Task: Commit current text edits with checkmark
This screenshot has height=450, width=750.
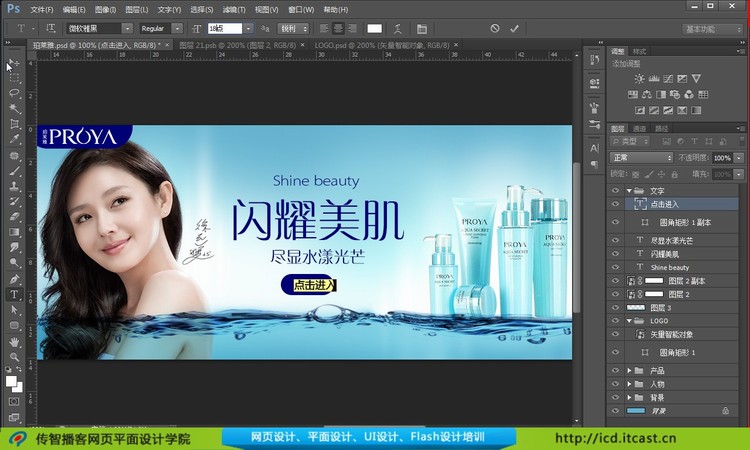Action: tap(514, 28)
